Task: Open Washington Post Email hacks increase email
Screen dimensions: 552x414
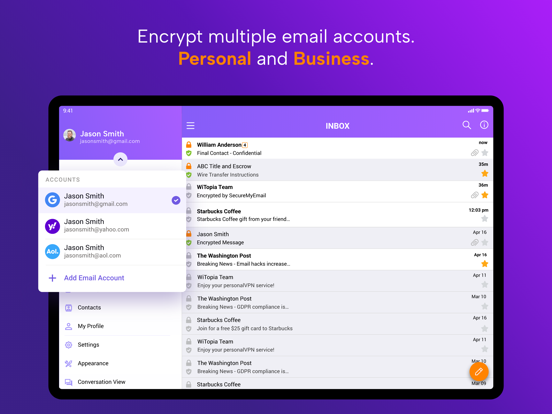Action: point(337,259)
